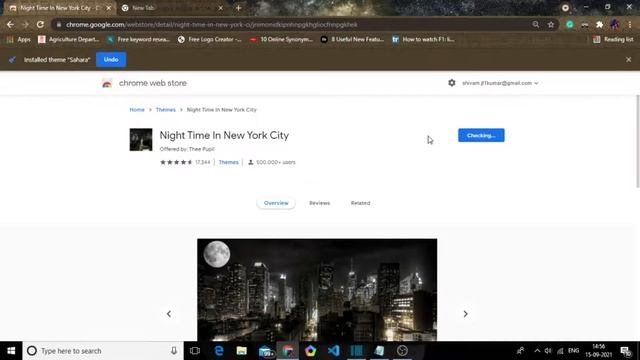Click the 17,344 ratings count
This screenshot has height=360, width=640.
(x=202, y=162)
